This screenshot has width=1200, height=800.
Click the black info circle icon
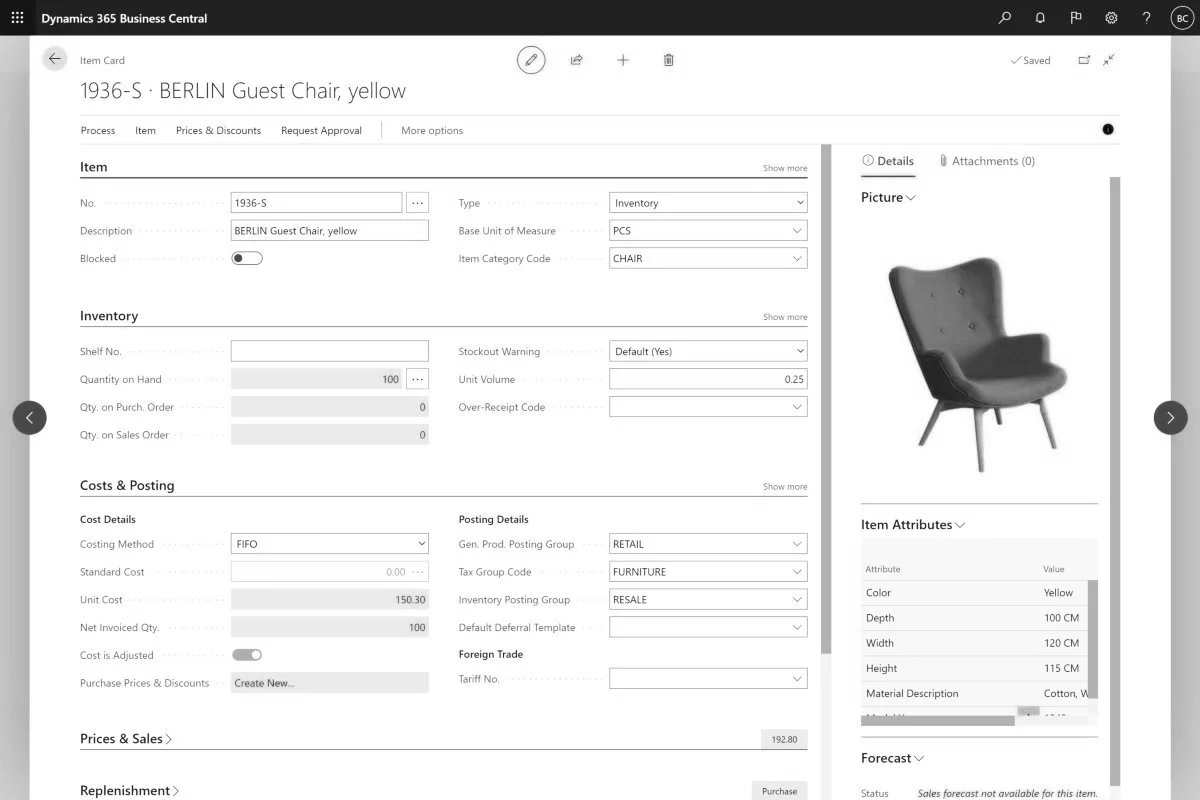1108,129
